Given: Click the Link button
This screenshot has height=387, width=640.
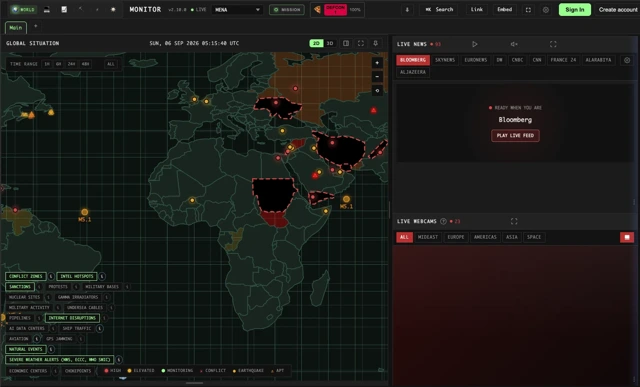Looking at the screenshot, I should tap(477, 9).
